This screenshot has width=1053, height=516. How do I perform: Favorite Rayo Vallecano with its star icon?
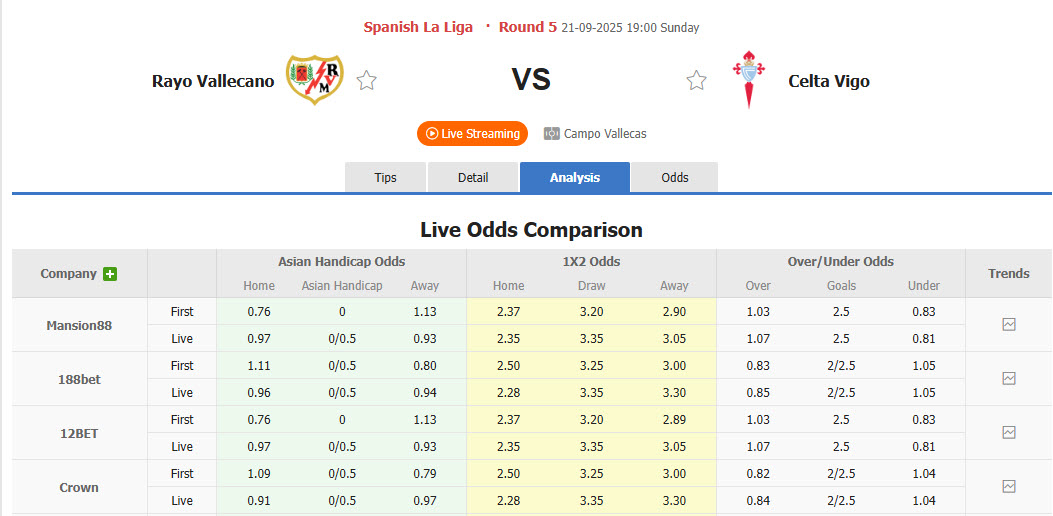[x=367, y=81]
